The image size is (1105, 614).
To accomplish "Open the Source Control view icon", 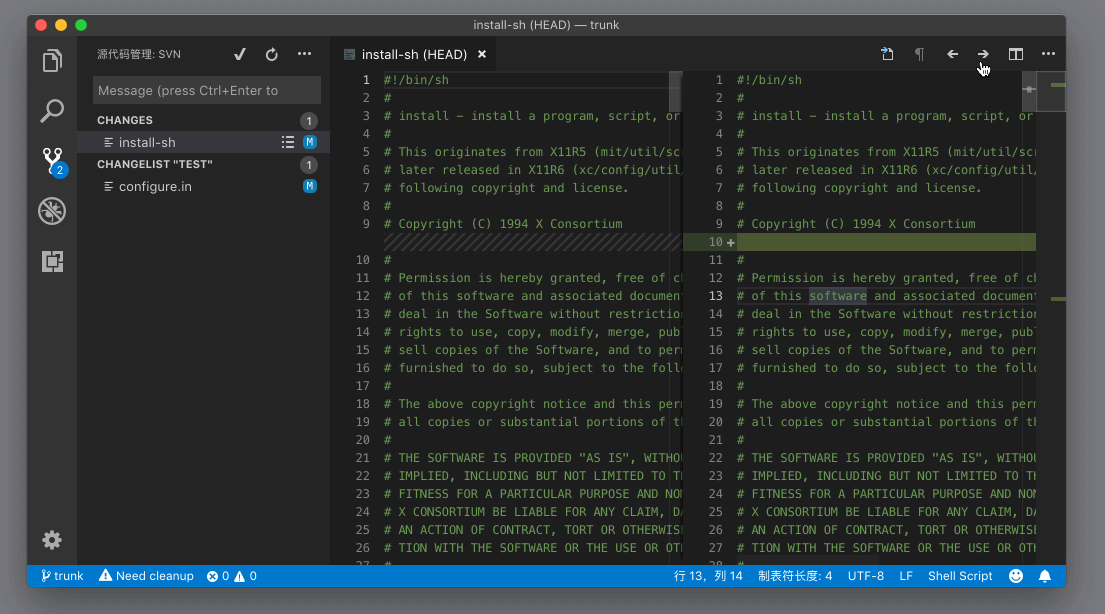I will tap(52, 160).
